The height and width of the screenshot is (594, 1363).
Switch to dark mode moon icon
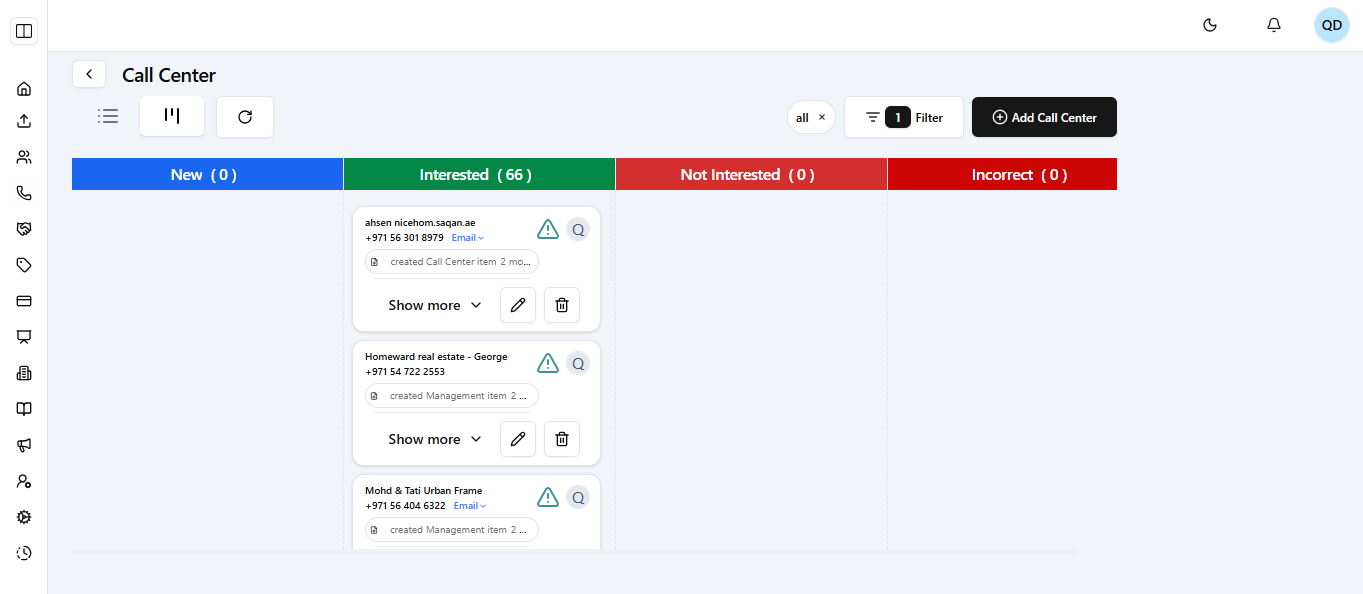pyautogui.click(x=1210, y=25)
